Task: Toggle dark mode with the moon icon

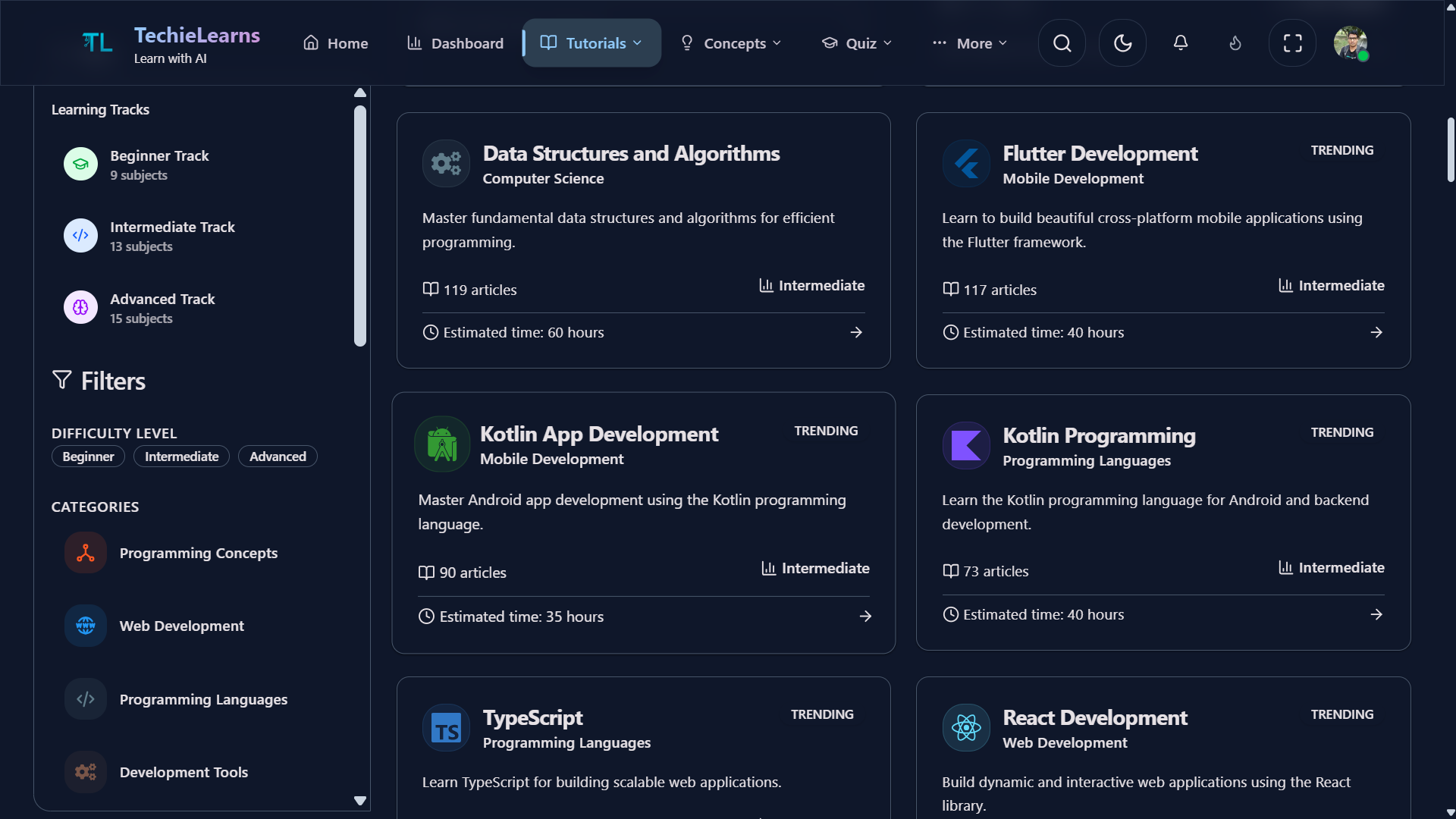Action: coord(1122,42)
